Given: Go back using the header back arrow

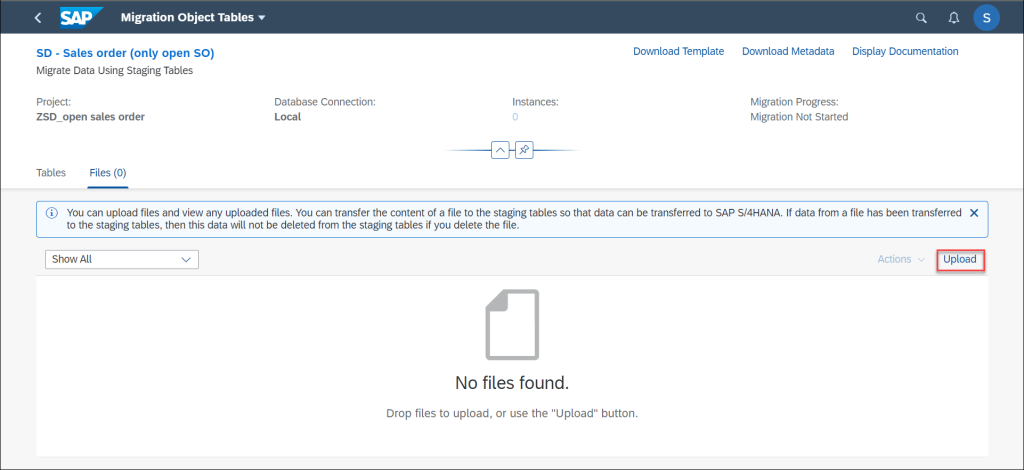Looking at the screenshot, I should click(x=38, y=18).
